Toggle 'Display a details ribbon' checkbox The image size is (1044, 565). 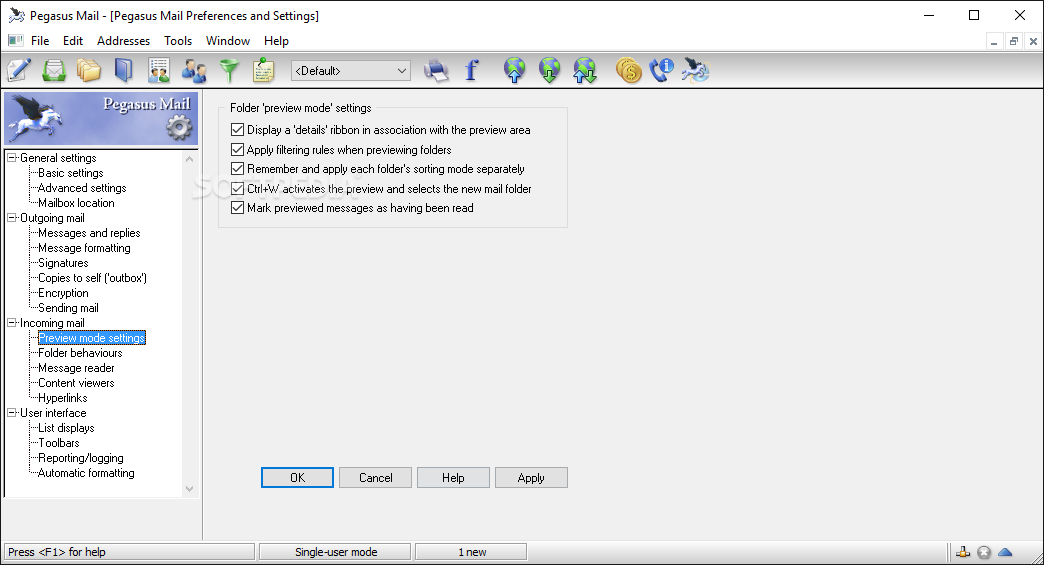[237, 130]
